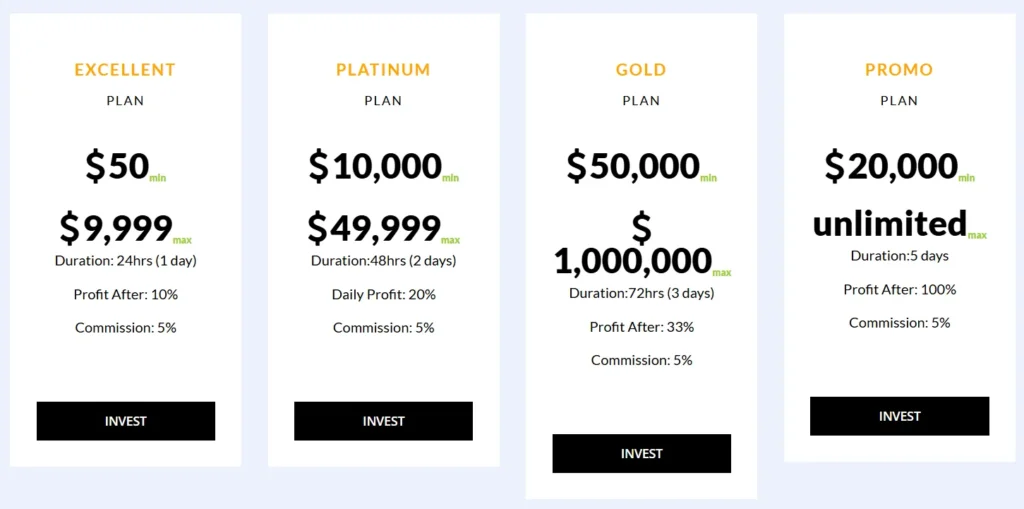Choose INVEST on the Gold plan

pos(641,453)
